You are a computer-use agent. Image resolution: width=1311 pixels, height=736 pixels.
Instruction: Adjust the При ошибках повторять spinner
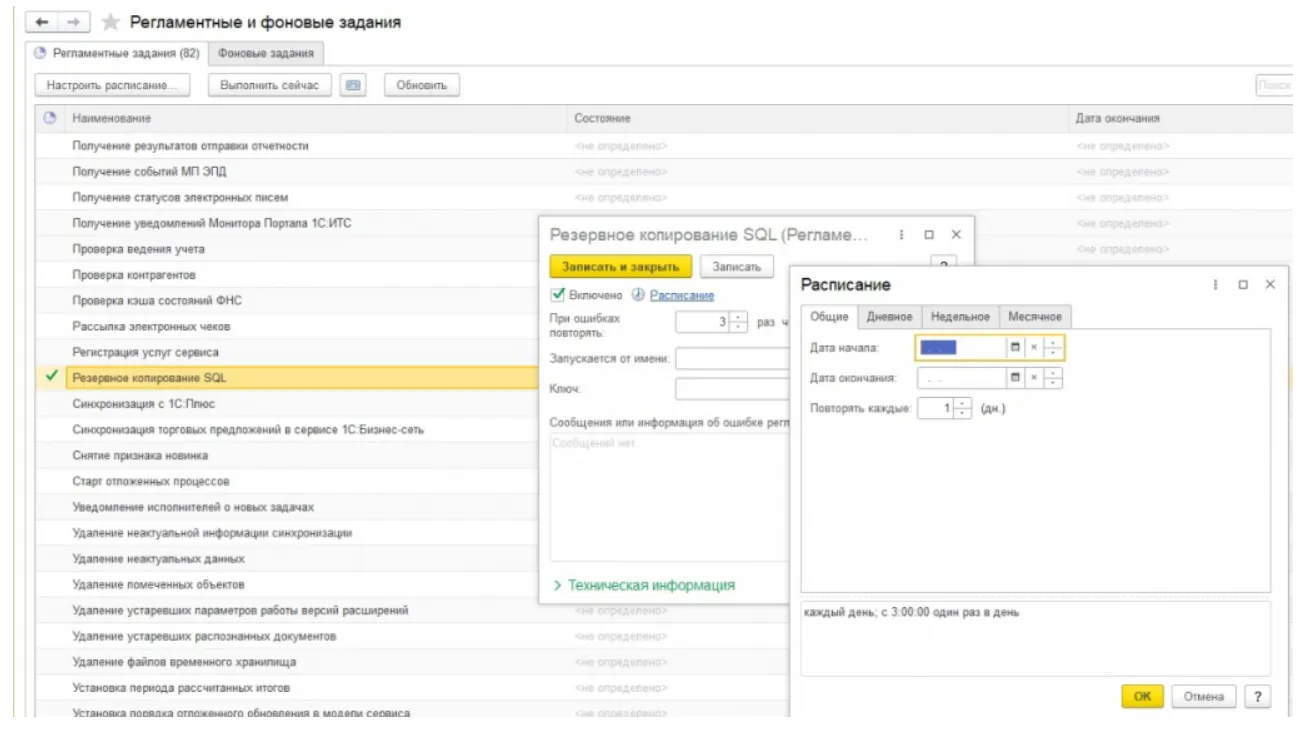point(739,322)
